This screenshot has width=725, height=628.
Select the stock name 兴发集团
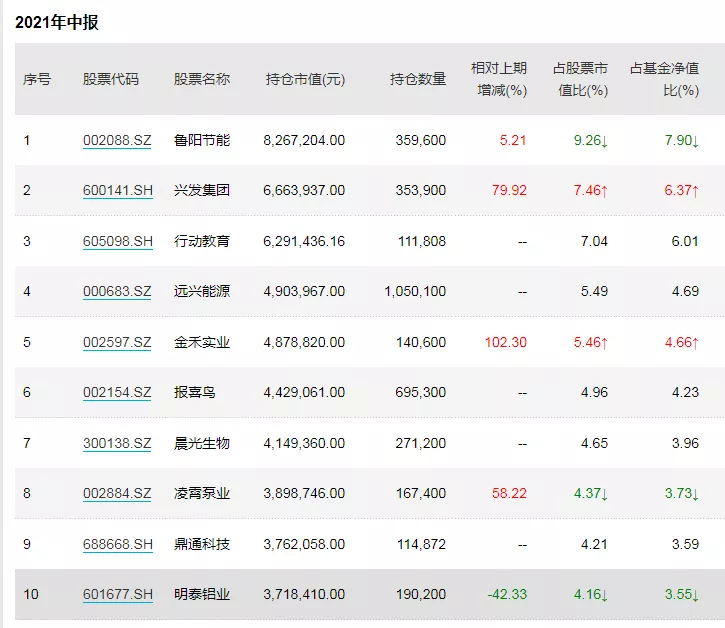click(x=201, y=190)
